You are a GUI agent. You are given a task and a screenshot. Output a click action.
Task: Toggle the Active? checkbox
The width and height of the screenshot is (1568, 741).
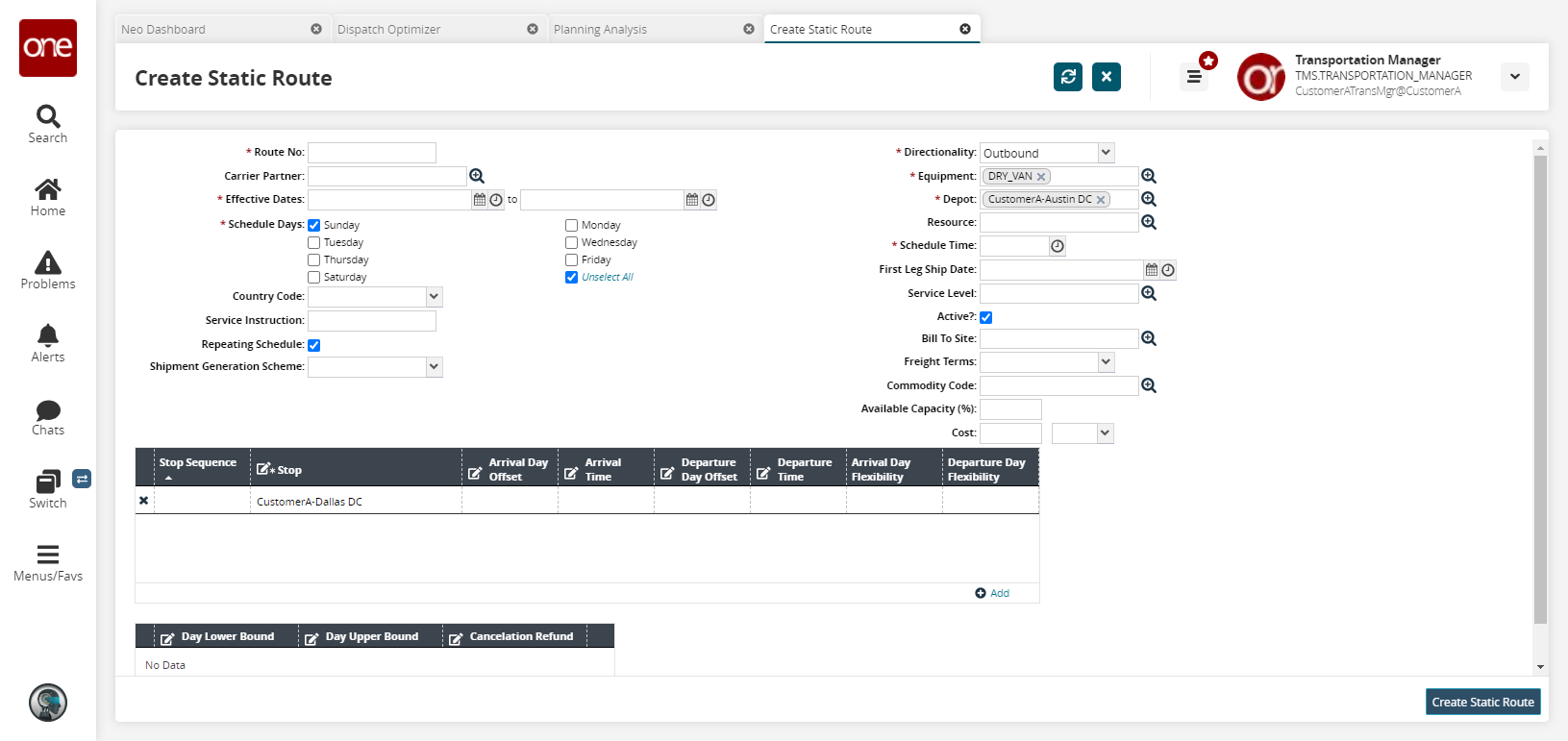point(986,317)
